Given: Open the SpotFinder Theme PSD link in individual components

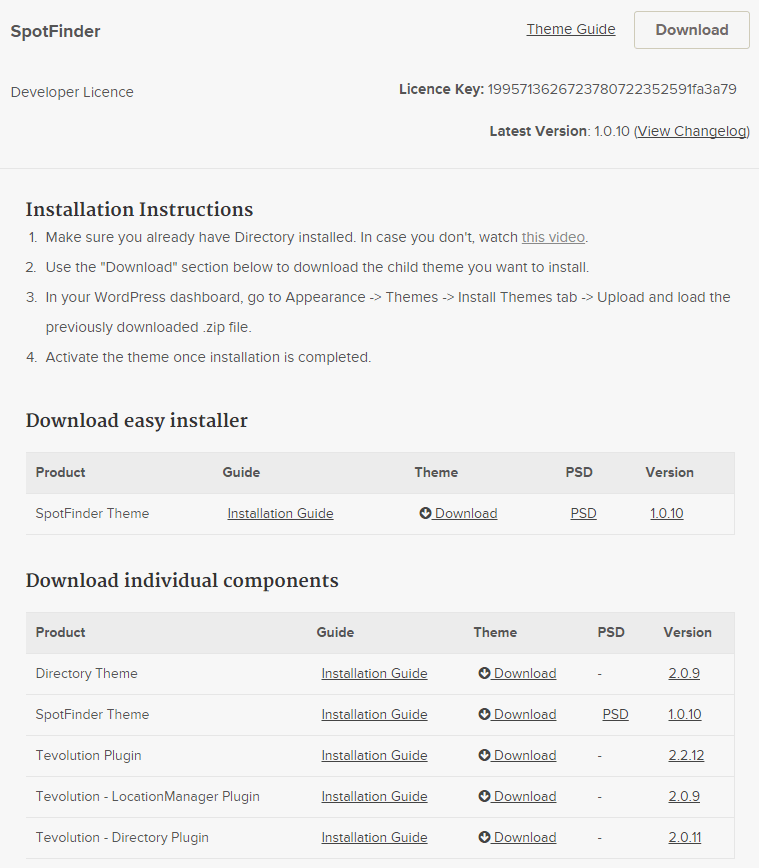Looking at the screenshot, I should click(x=616, y=714).
